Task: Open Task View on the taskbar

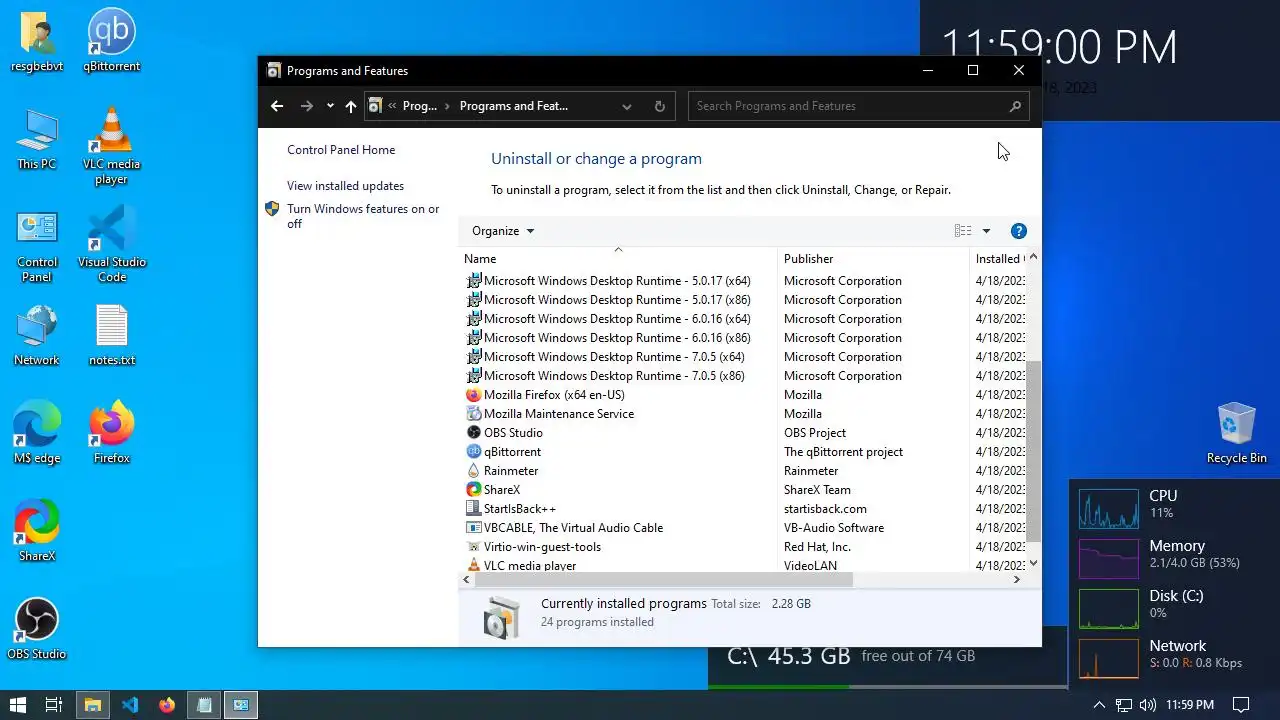Action: [x=55, y=705]
